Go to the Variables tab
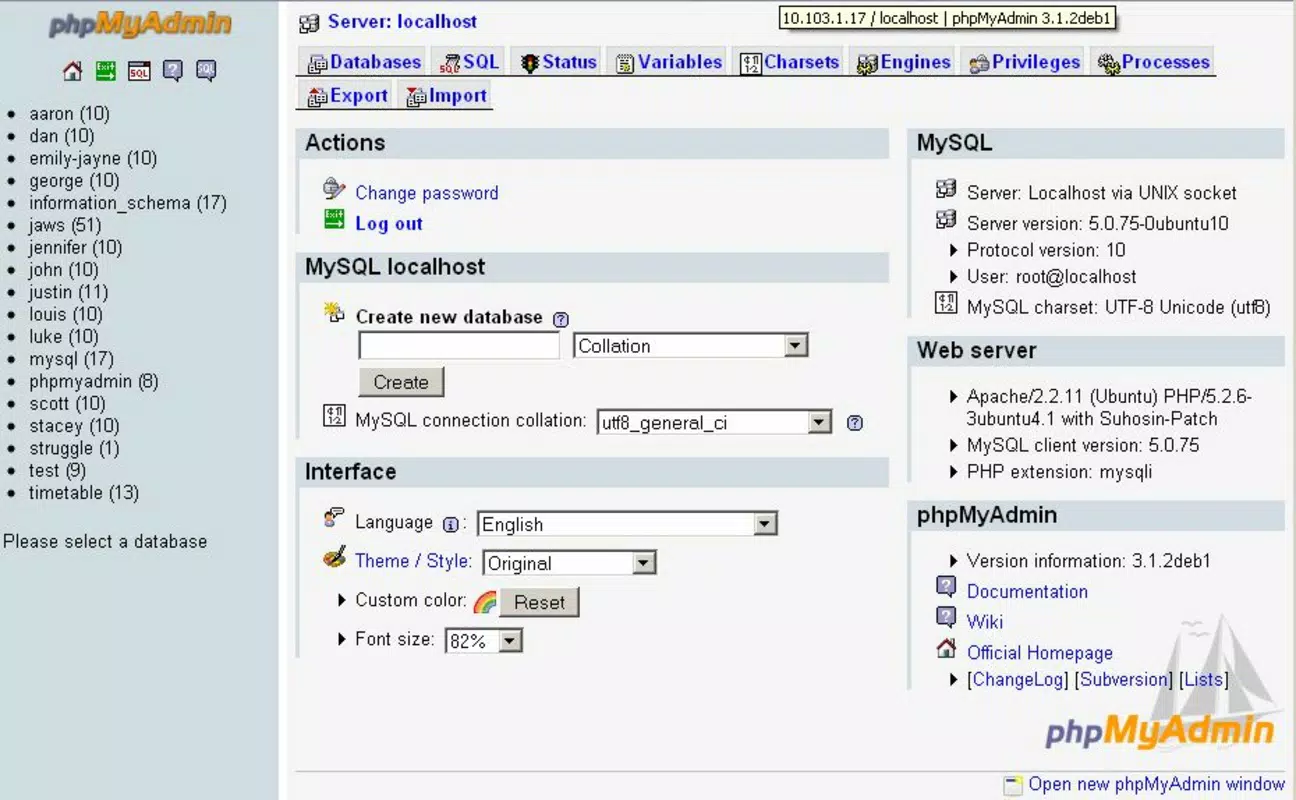Screen dimensions: 1296x800 [x=668, y=62]
